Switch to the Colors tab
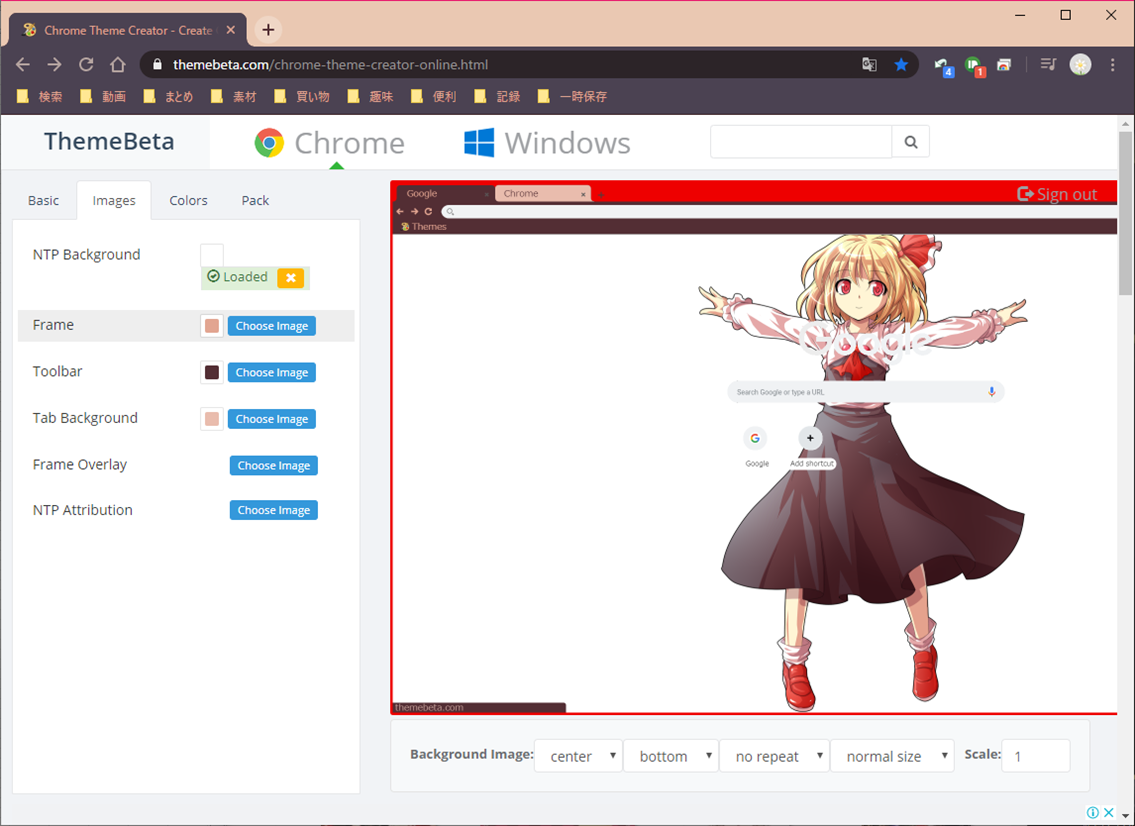 (x=188, y=201)
